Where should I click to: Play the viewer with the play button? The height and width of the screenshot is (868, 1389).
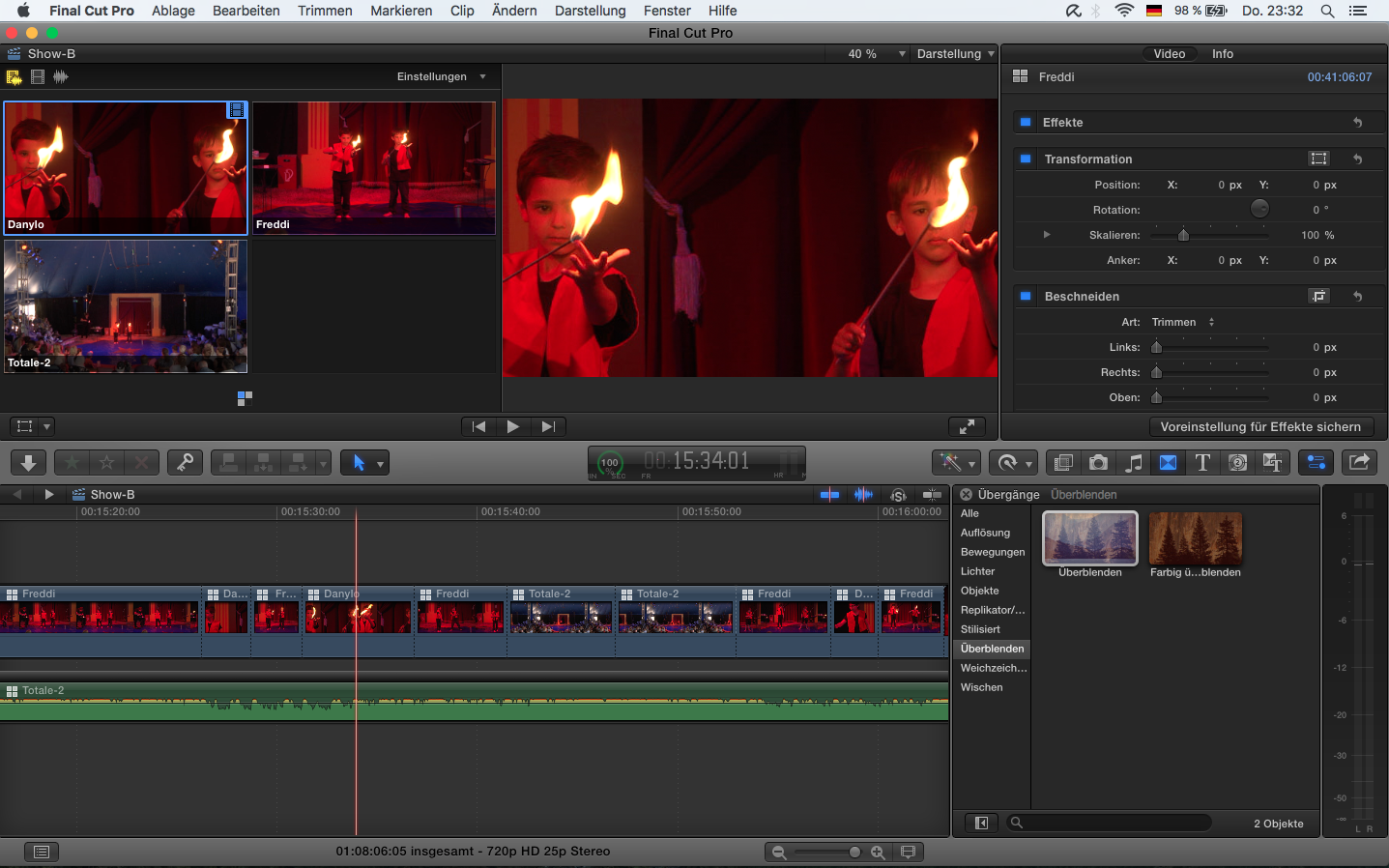[x=513, y=426]
